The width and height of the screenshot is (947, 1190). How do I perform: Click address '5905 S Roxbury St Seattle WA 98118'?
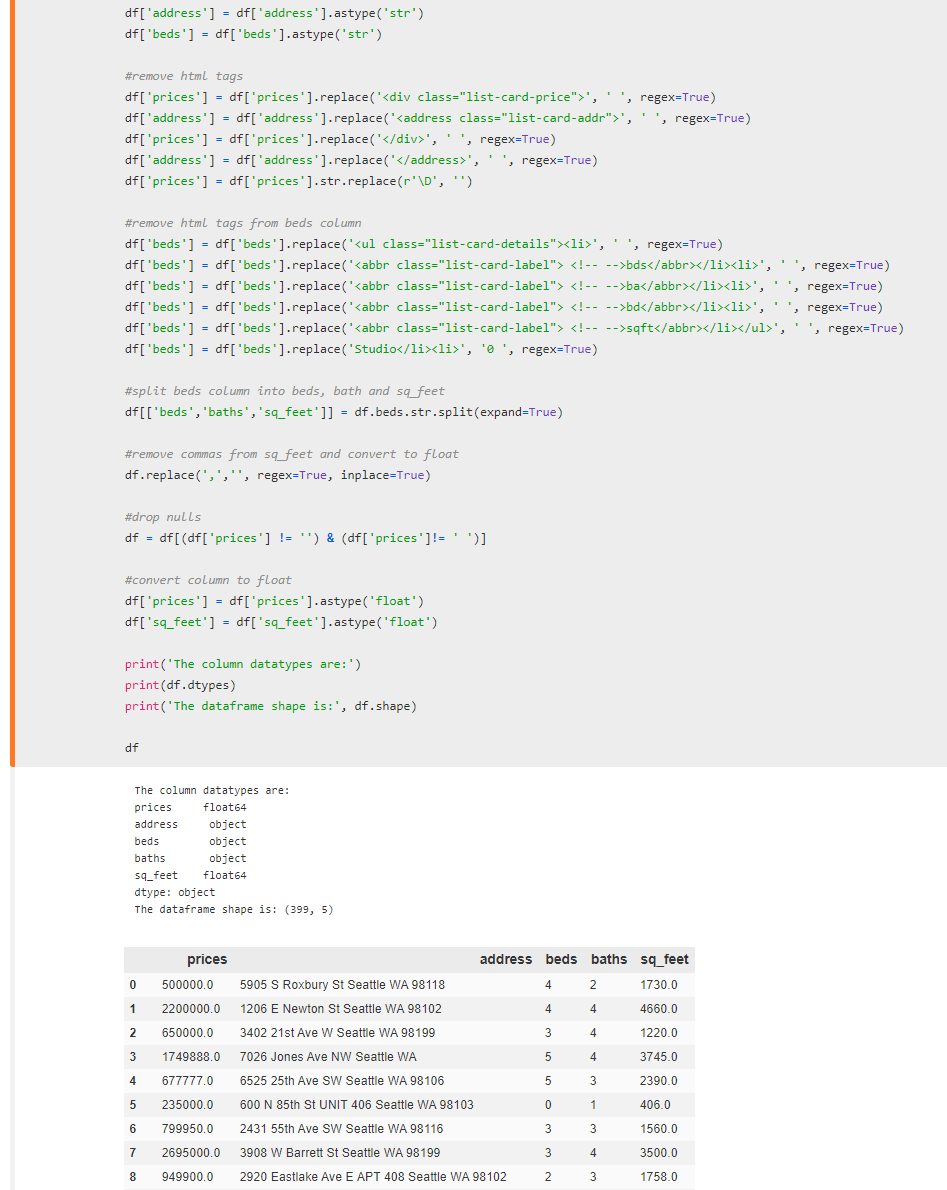point(342,985)
